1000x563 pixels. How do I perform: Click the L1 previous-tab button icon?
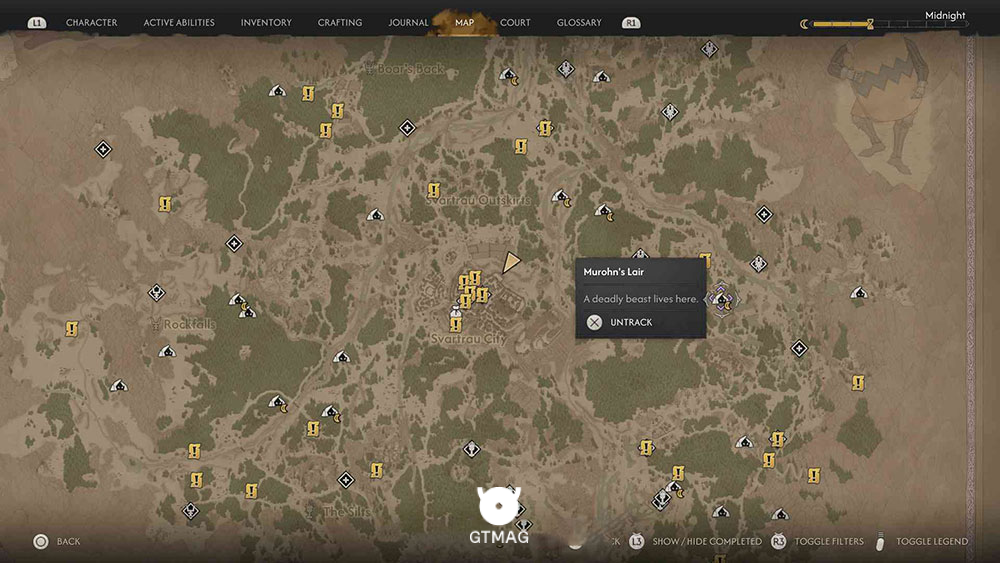click(37, 23)
